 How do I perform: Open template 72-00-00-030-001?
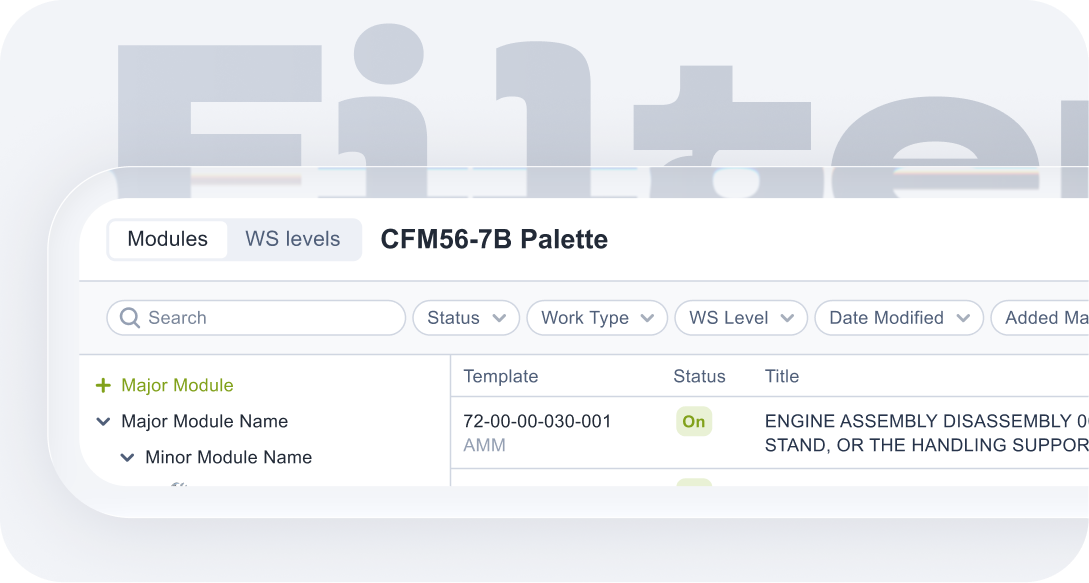tap(537, 422)
